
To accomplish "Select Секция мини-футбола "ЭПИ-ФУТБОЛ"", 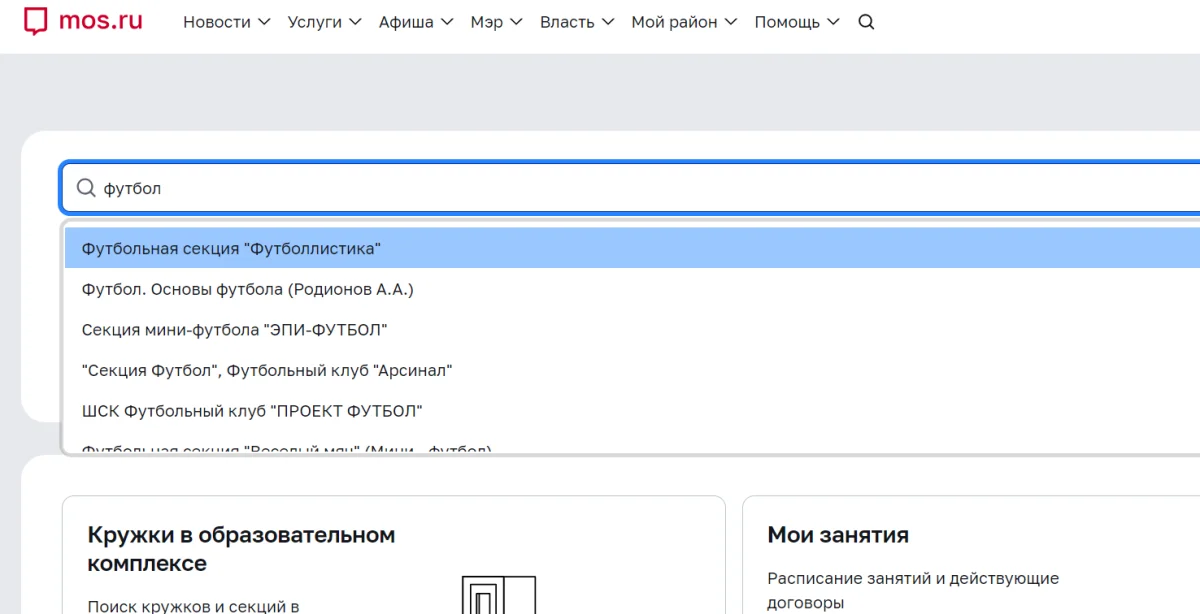I will coord(632,329).
